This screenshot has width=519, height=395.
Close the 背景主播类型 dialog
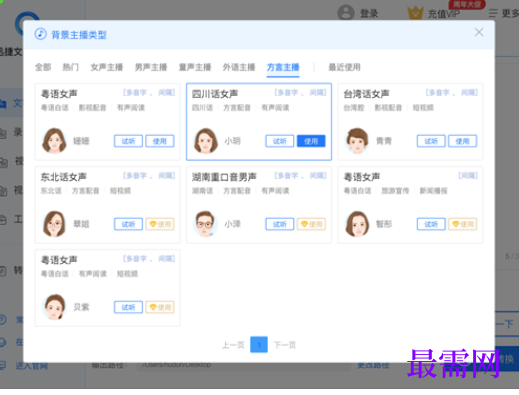479,32
